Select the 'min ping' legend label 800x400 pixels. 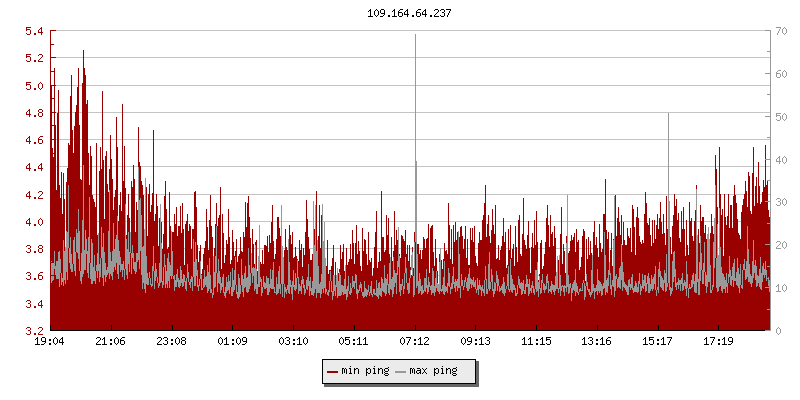point(364,372)
